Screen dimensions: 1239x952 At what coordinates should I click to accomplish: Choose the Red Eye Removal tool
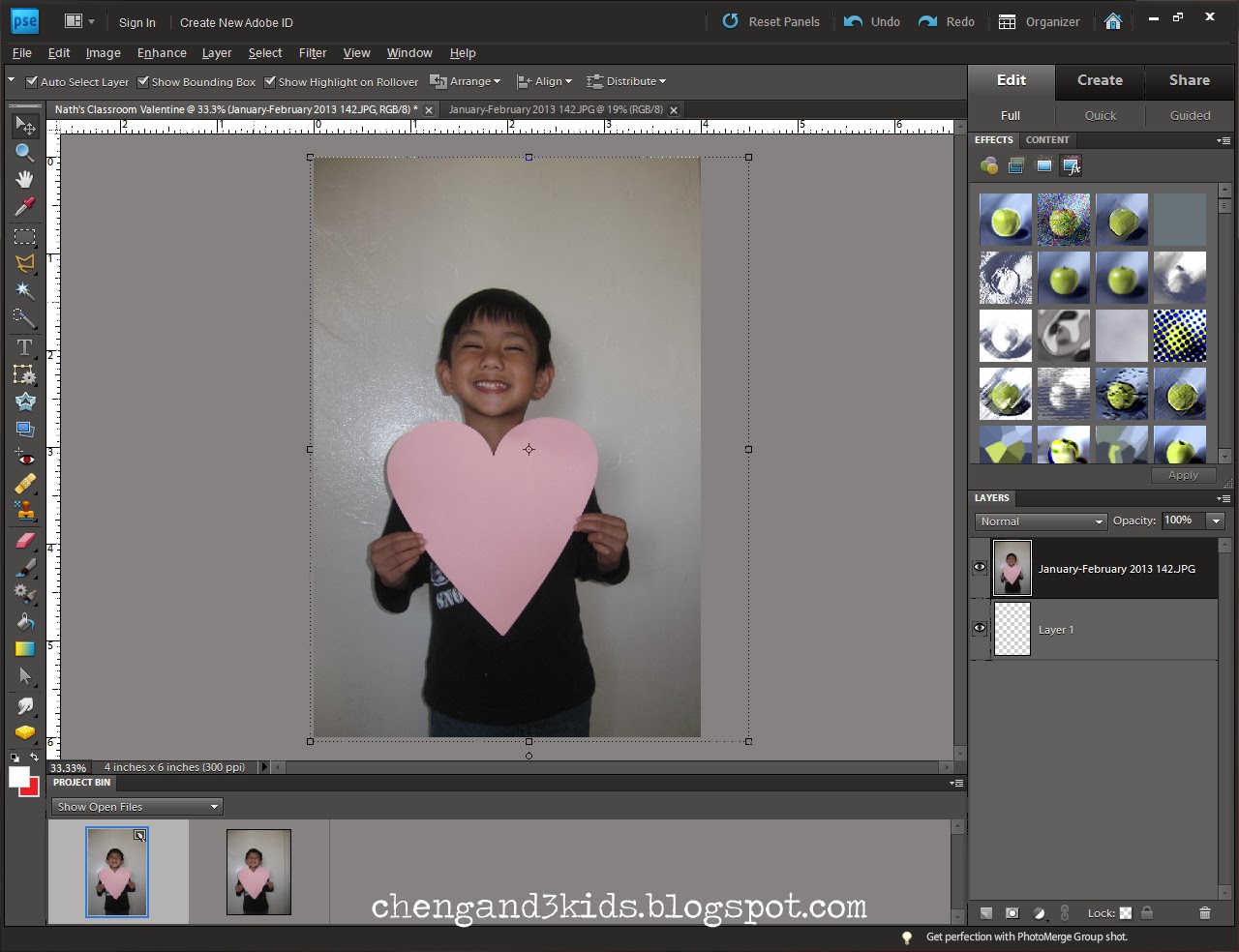click(x=24, y=457)
